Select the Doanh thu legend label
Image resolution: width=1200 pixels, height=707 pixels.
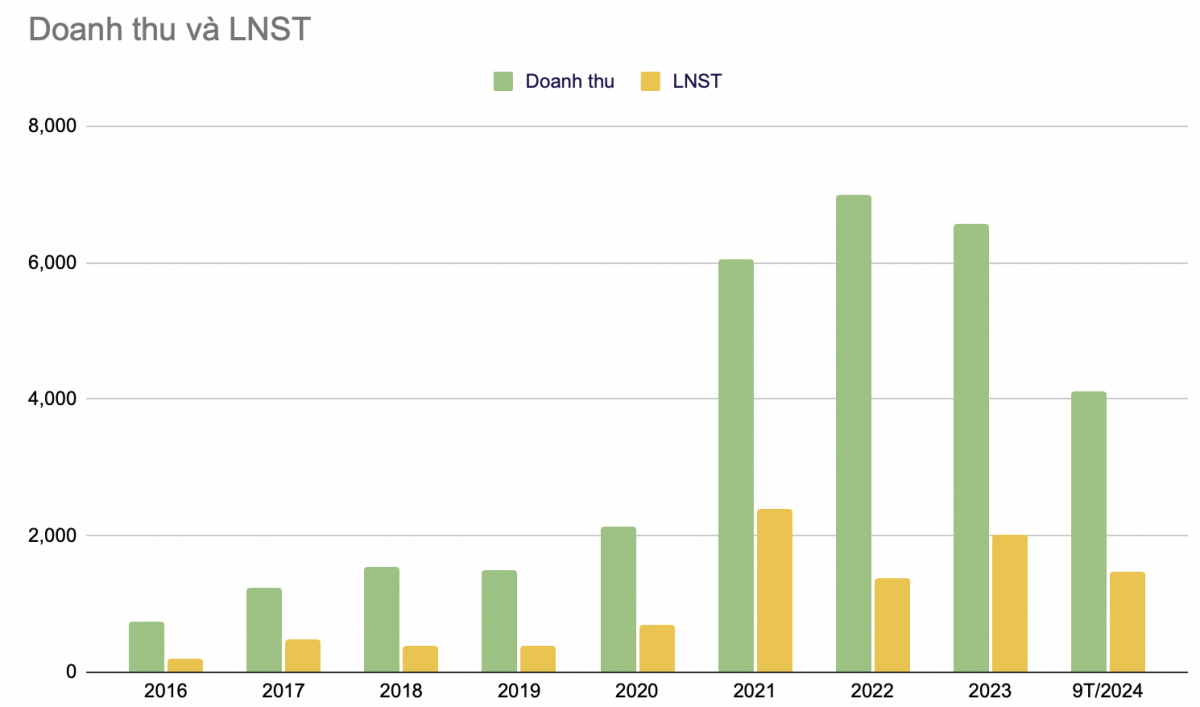[x=570, y=82]
